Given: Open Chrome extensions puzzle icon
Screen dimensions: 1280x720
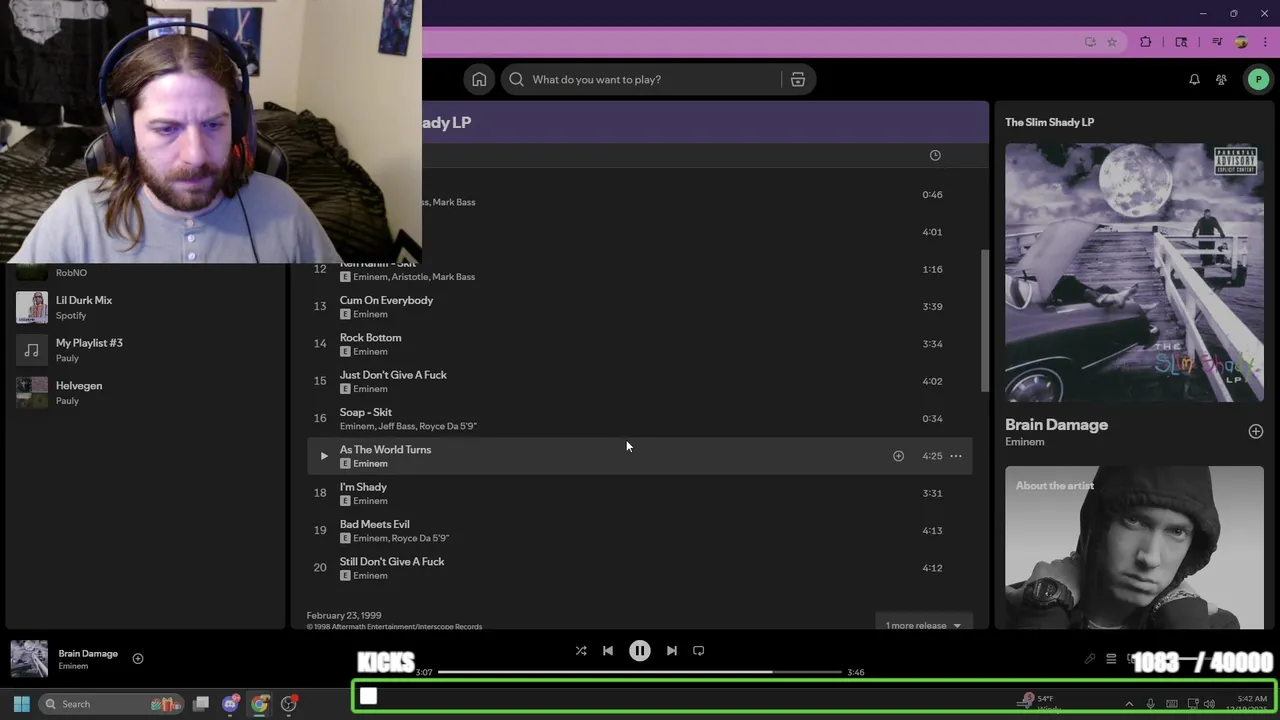Looking at the screenshot, I should tap(1146, 42).
